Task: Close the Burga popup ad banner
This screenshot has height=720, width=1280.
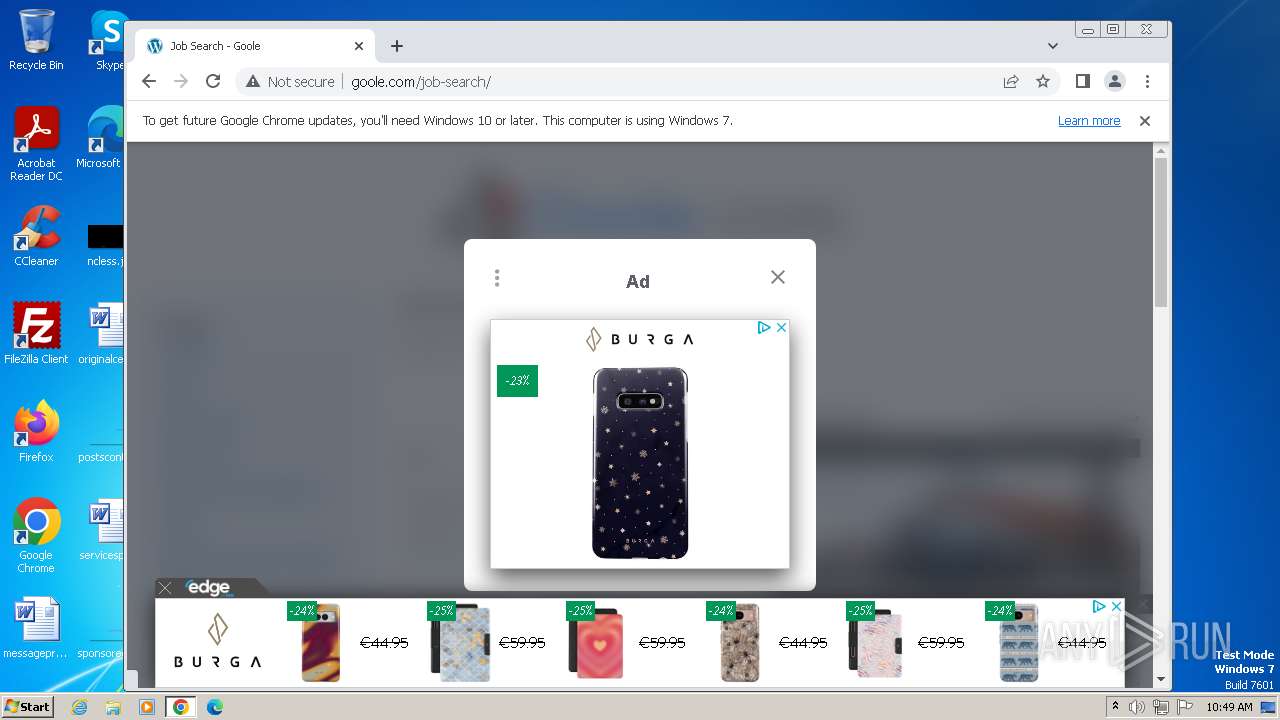Action: 782,328
